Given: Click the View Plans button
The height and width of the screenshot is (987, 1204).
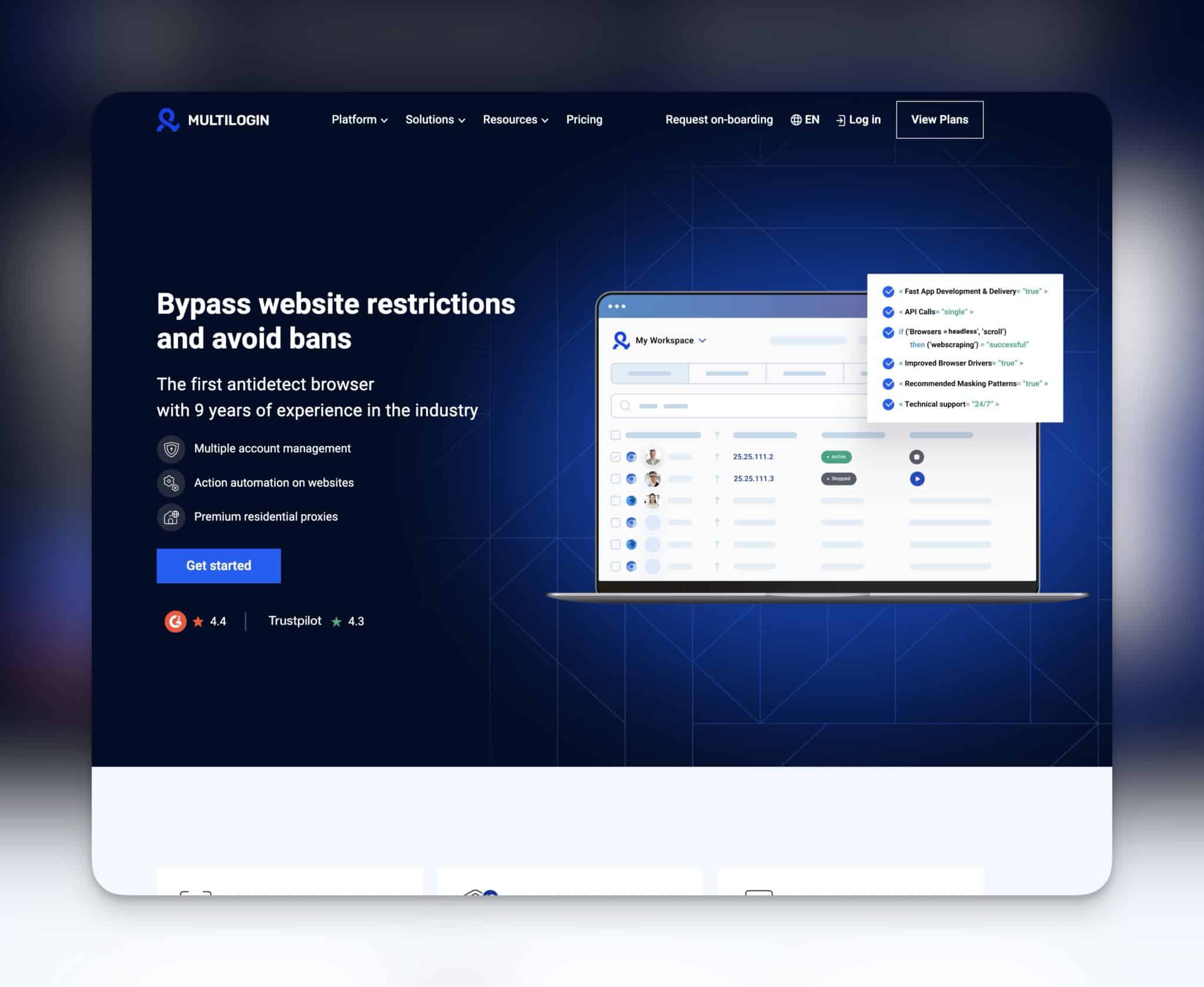Looking at the screenshot, I should pyautogui.click(x=939, y=119).
